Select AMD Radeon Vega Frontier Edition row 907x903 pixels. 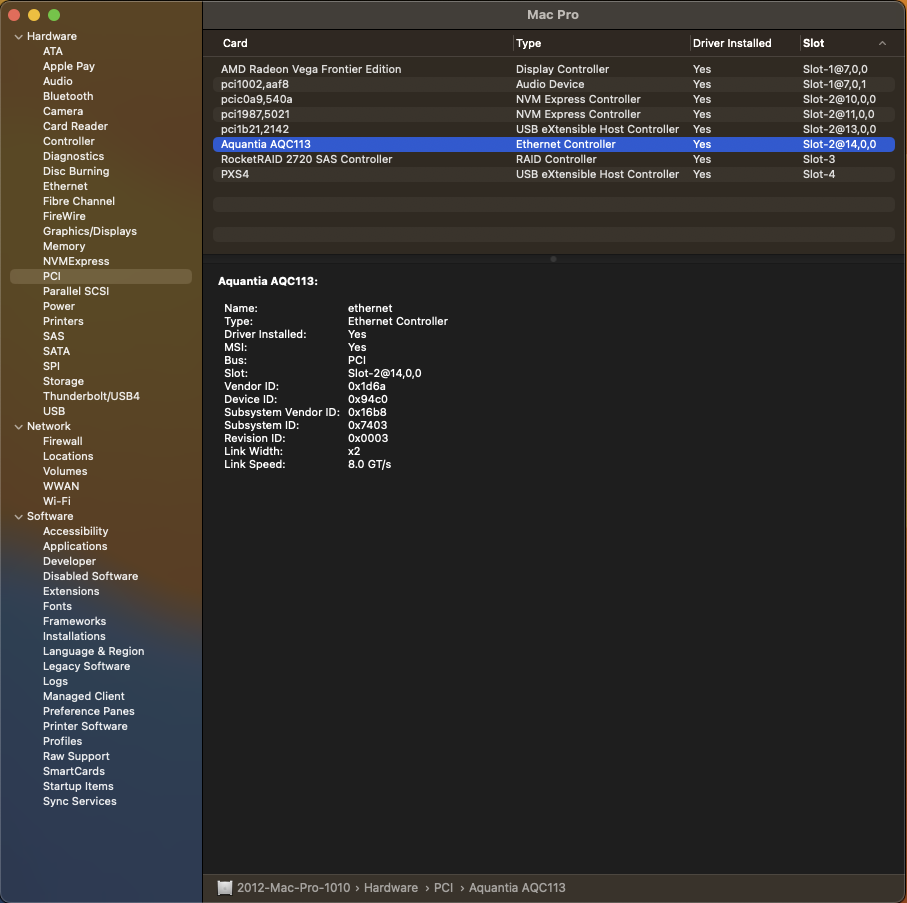pos(554,69)
